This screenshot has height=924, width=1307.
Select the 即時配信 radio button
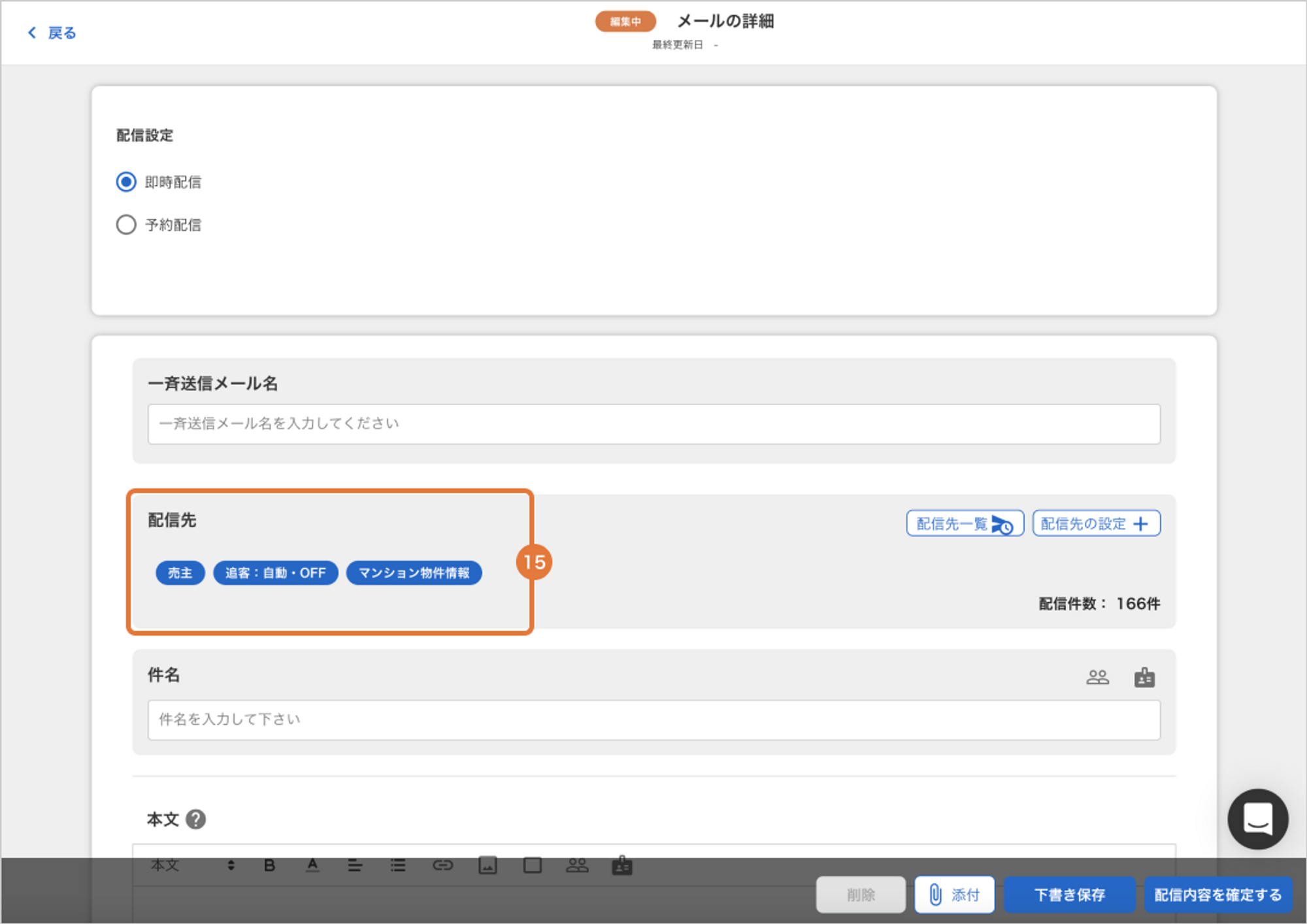coord(126,182)
